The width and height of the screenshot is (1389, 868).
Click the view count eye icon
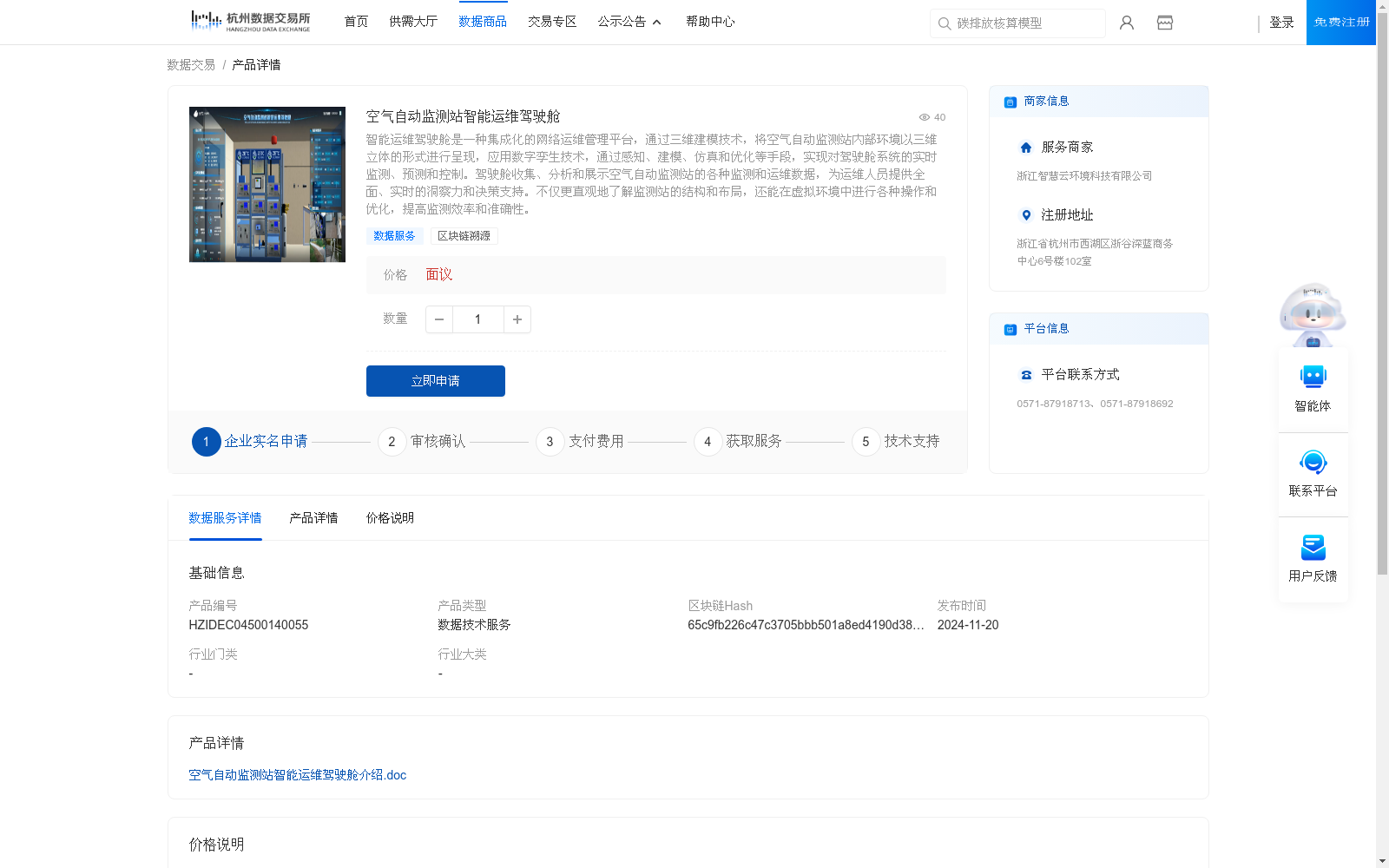(x=925, y=117)
